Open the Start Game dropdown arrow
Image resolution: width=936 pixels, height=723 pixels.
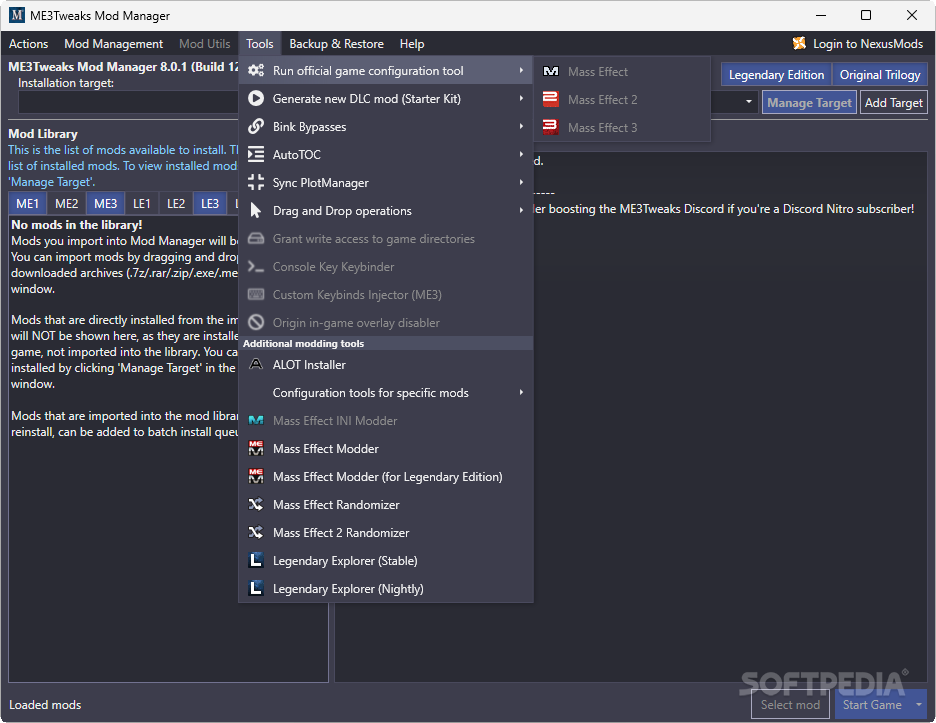coord(919,705)
